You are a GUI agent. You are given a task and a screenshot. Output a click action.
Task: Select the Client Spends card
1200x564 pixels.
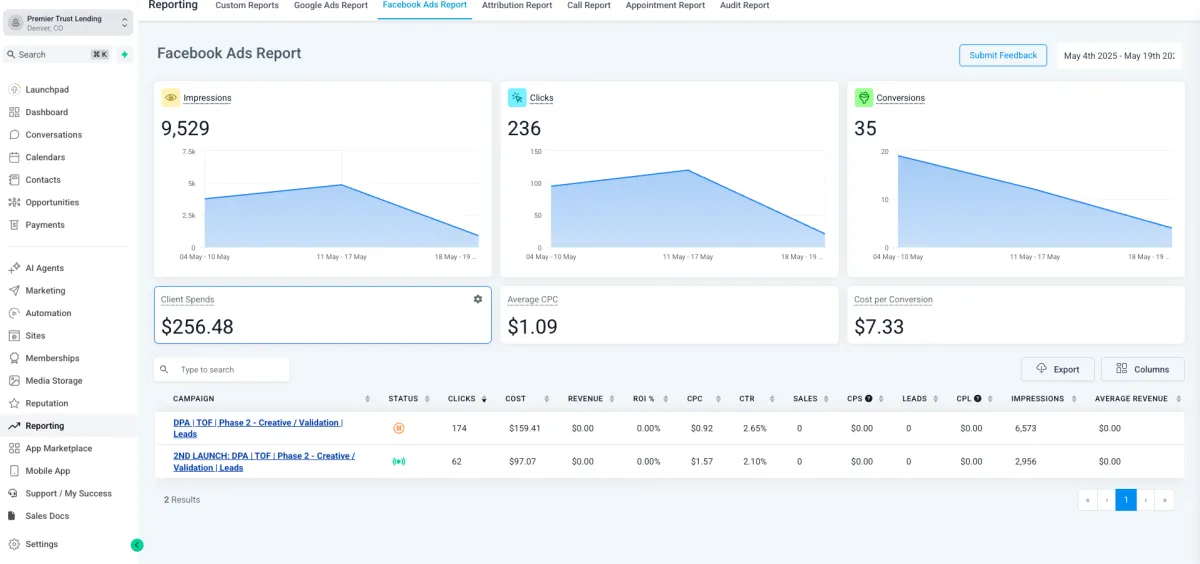tap(323, 315)
